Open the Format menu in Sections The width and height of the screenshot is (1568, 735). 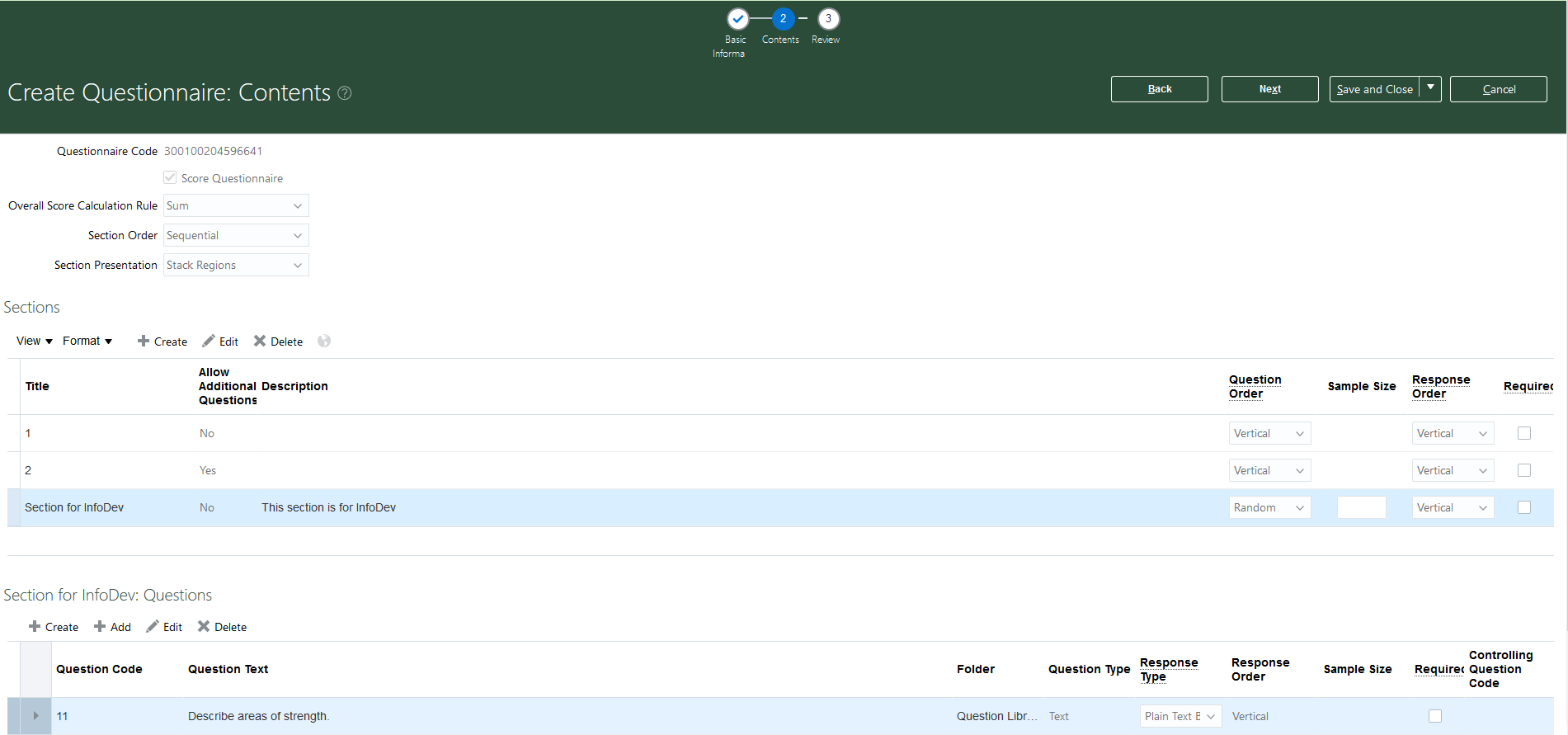click(87, 341)
